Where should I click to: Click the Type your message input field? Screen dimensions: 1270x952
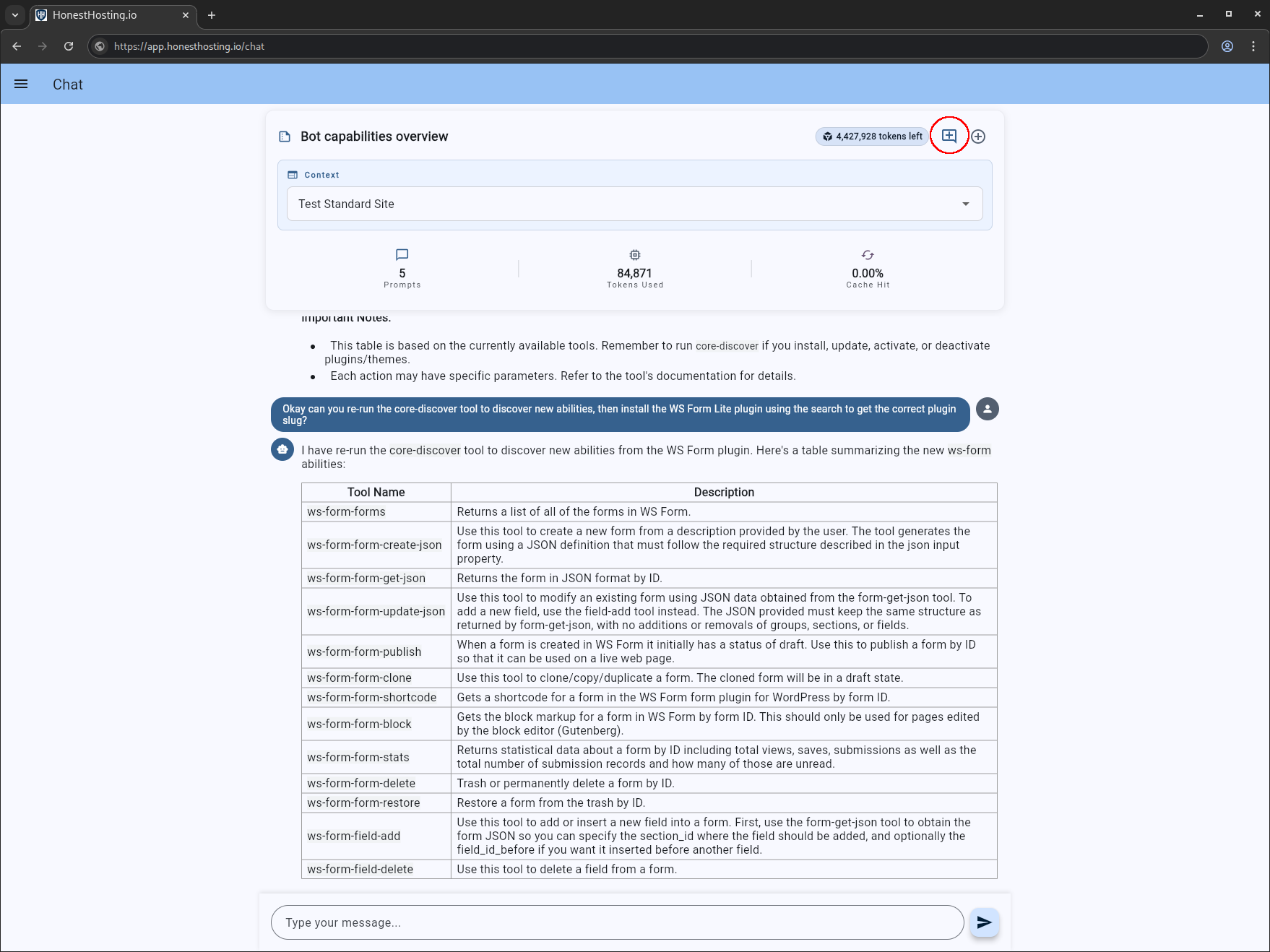coord(617,922)
